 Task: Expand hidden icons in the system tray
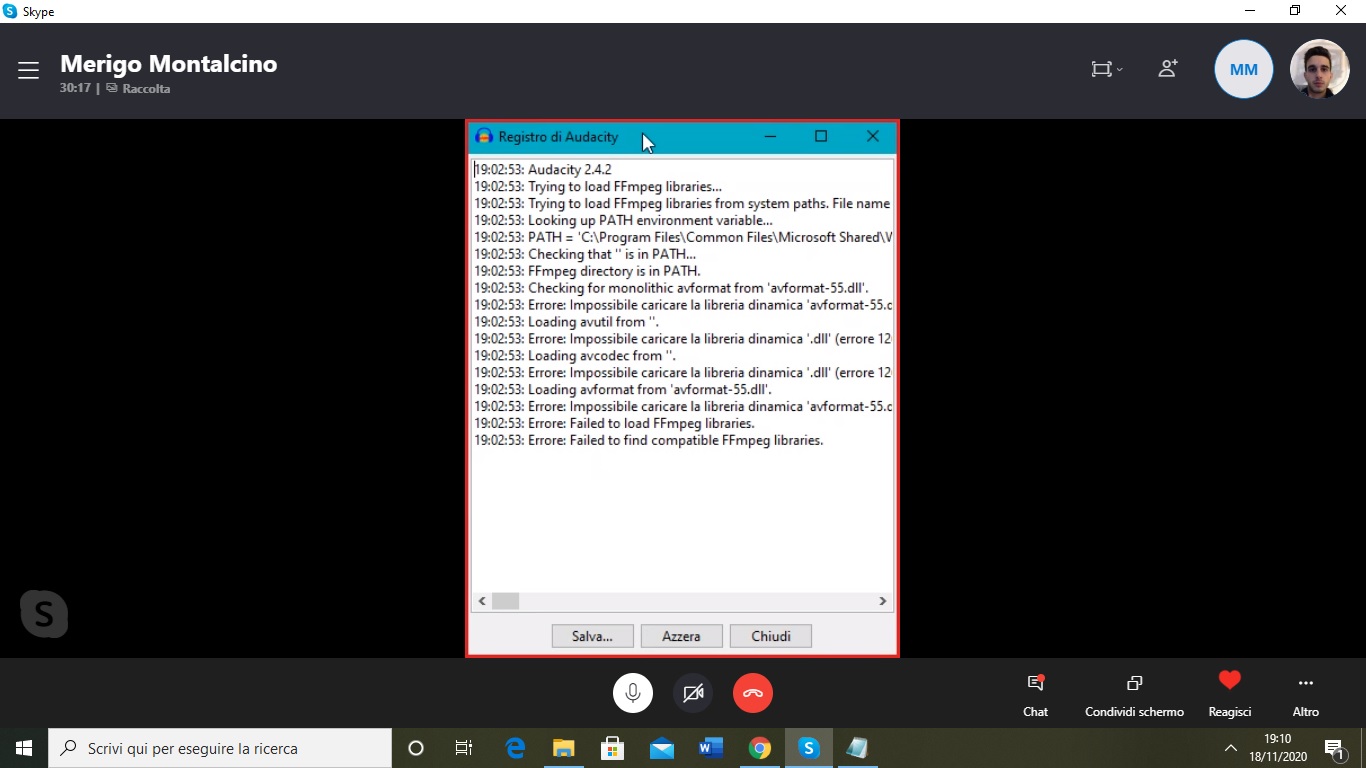pos(1230,748)
